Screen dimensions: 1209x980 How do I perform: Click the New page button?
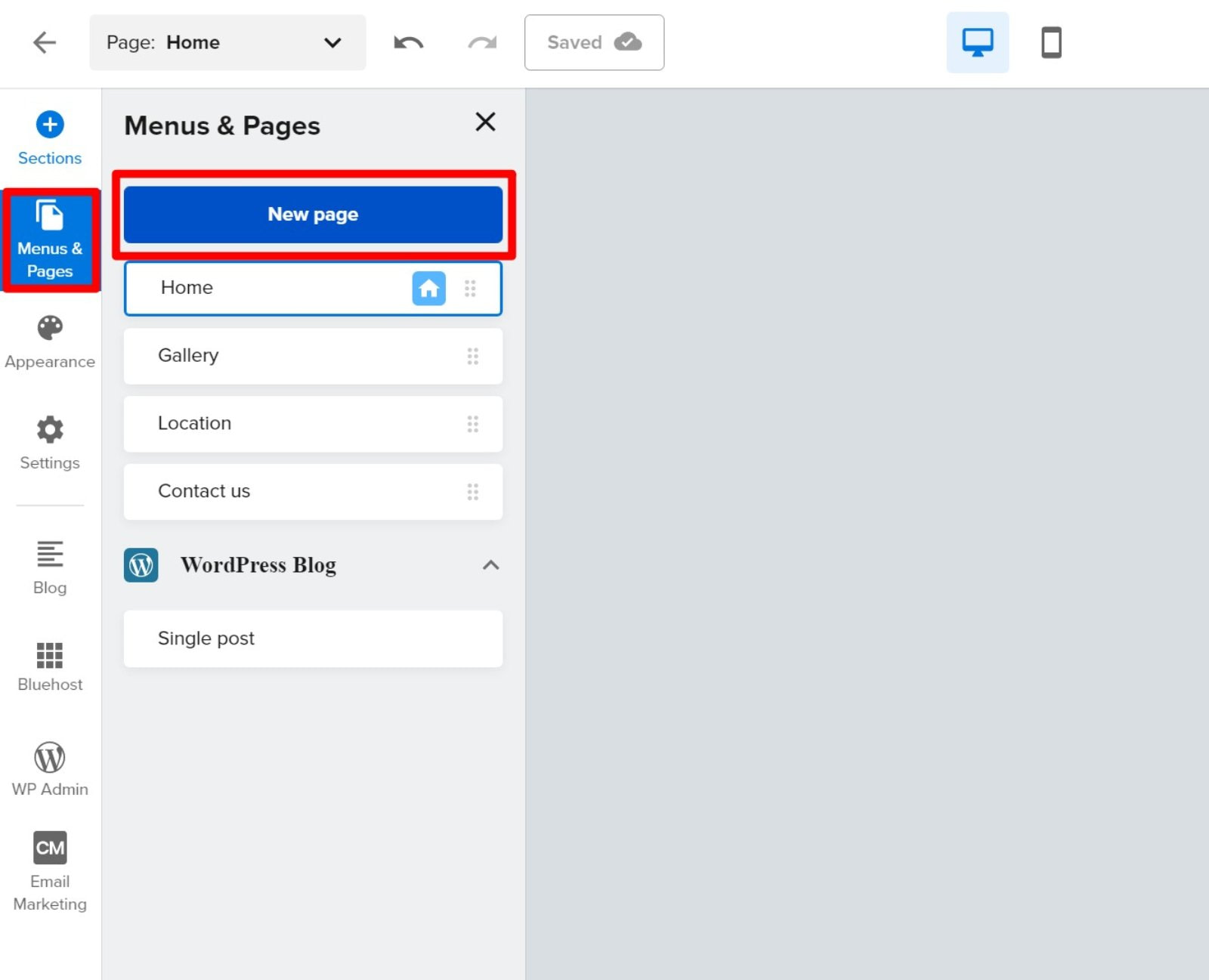pos(313,214)
